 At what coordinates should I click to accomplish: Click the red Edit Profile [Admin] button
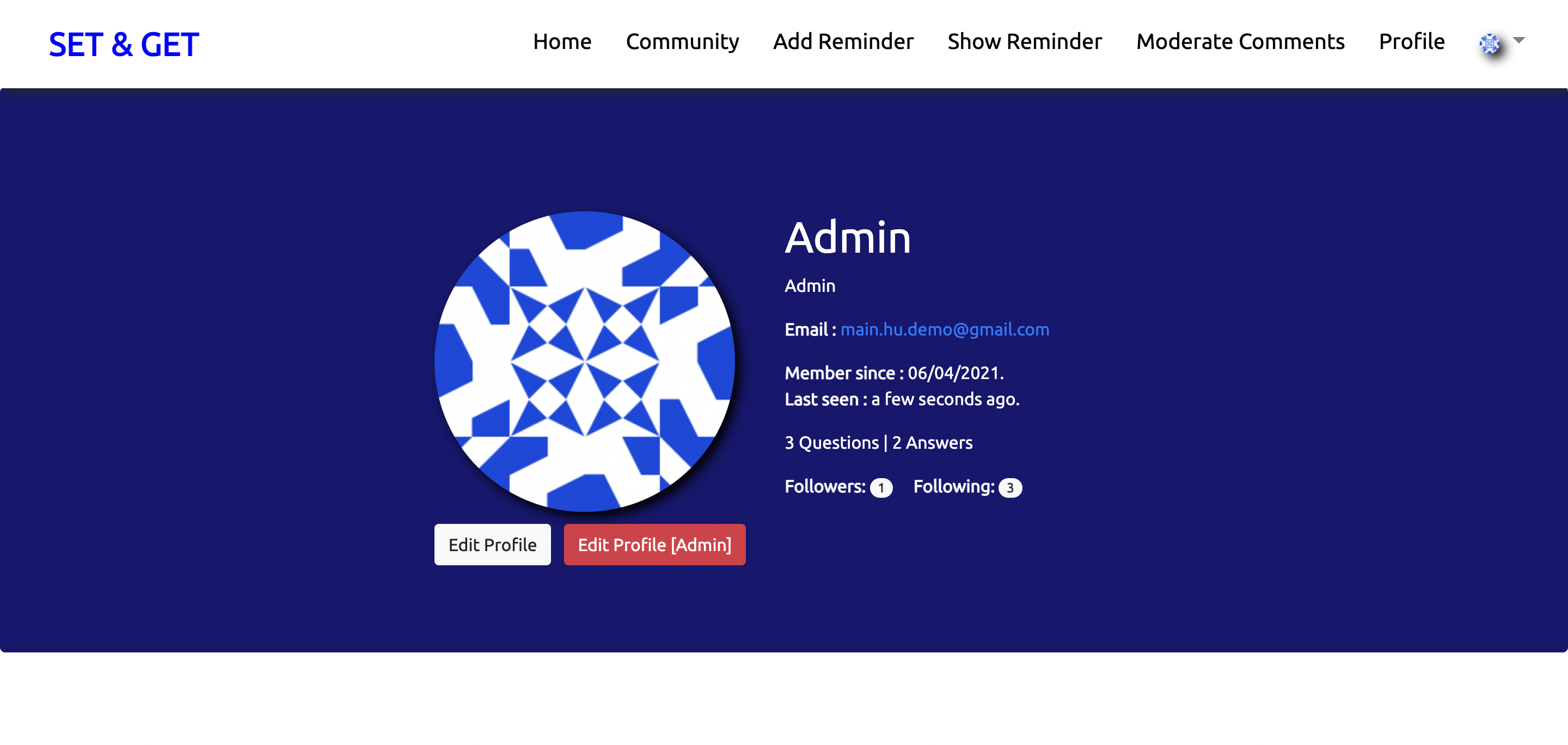coord(654,544)
